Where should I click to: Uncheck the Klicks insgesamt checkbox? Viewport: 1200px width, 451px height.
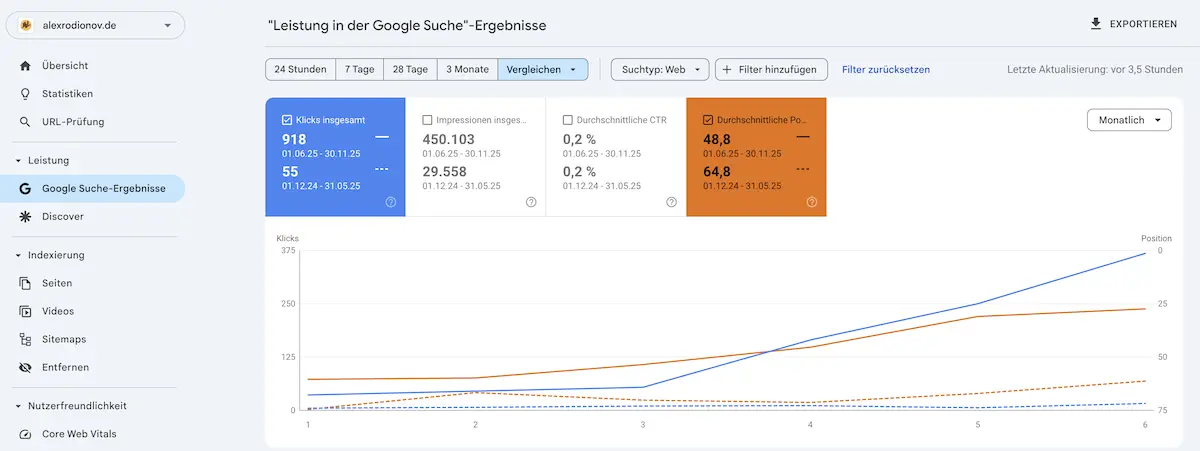click(287, 119)
